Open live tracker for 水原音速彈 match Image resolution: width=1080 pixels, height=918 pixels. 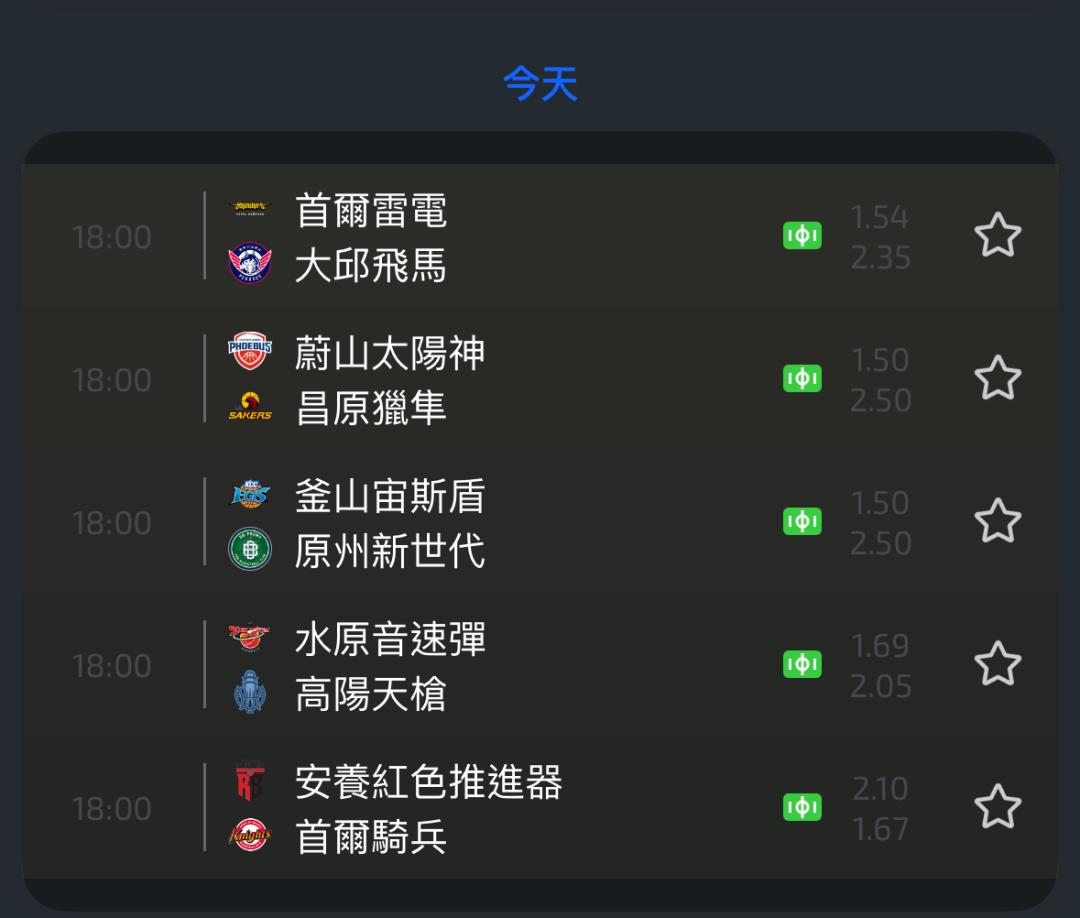[x=802, y=665]
